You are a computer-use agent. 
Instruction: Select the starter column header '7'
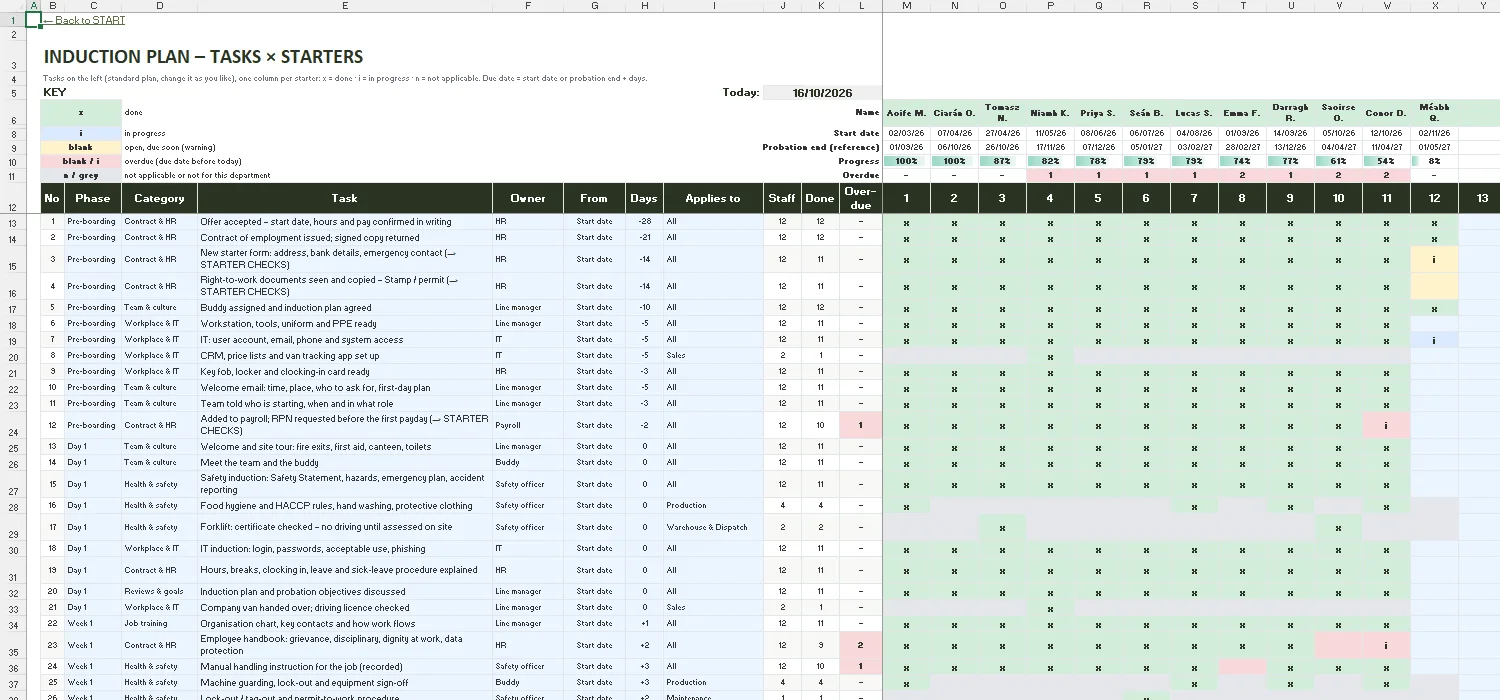coord(1194,198)
